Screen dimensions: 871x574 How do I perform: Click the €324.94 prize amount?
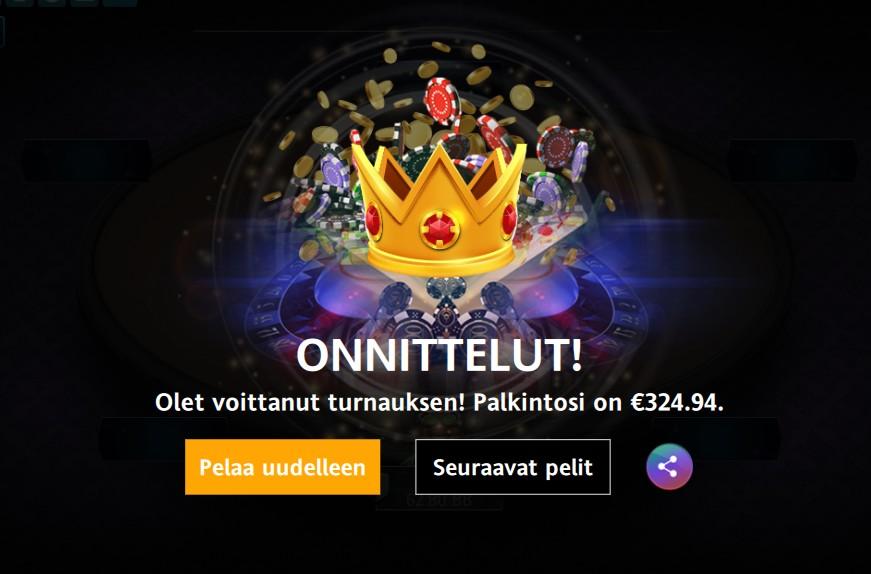click(677, 402)
